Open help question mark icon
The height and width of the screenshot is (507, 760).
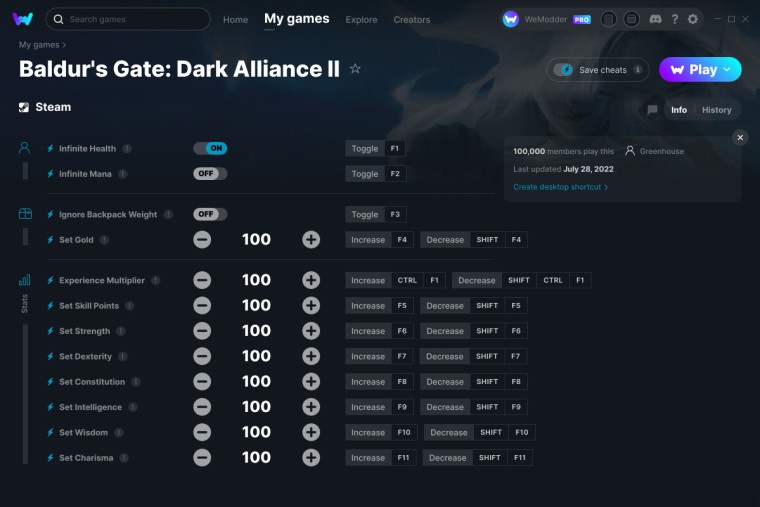click(x=675, y=19)
